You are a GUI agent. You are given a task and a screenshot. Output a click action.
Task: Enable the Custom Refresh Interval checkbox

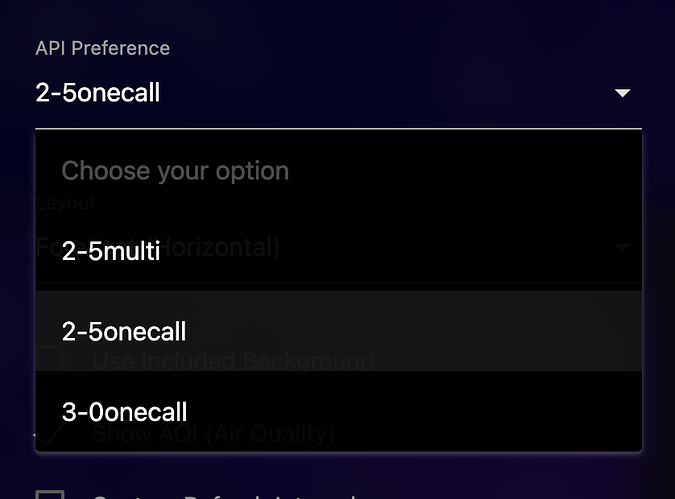[50, 495]
